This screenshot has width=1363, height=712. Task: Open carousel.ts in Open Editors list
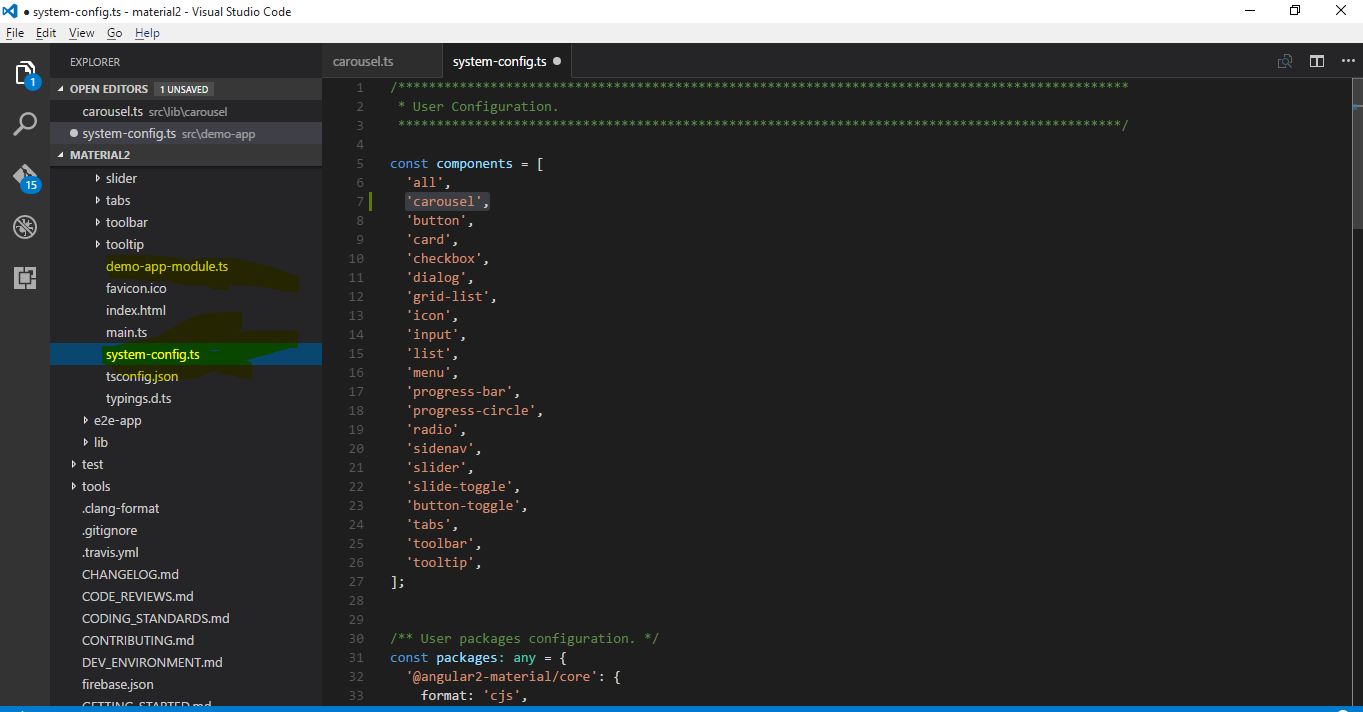[x=186, y=111]
